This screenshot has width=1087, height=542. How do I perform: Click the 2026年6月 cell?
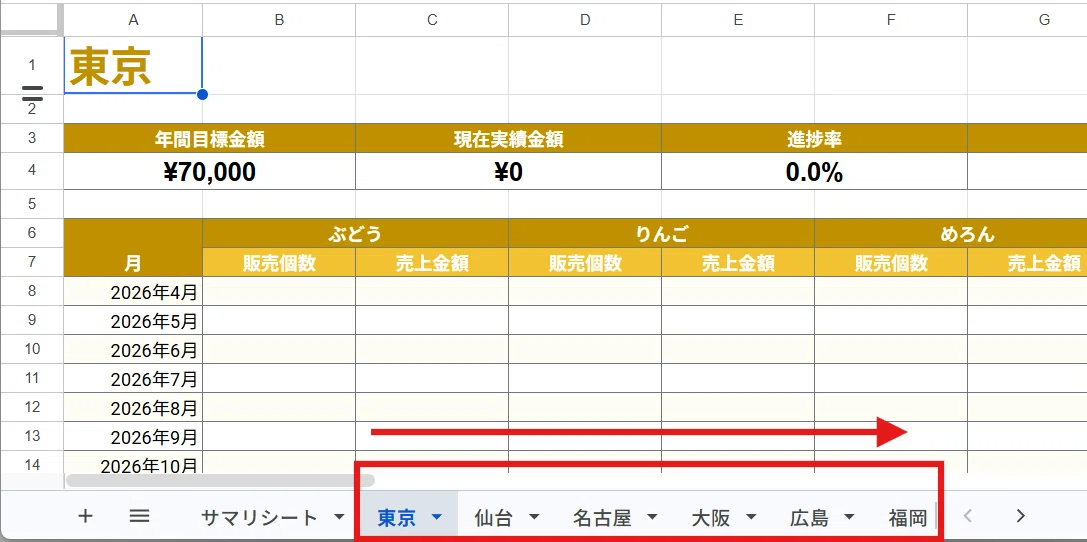tap(133, 349)
